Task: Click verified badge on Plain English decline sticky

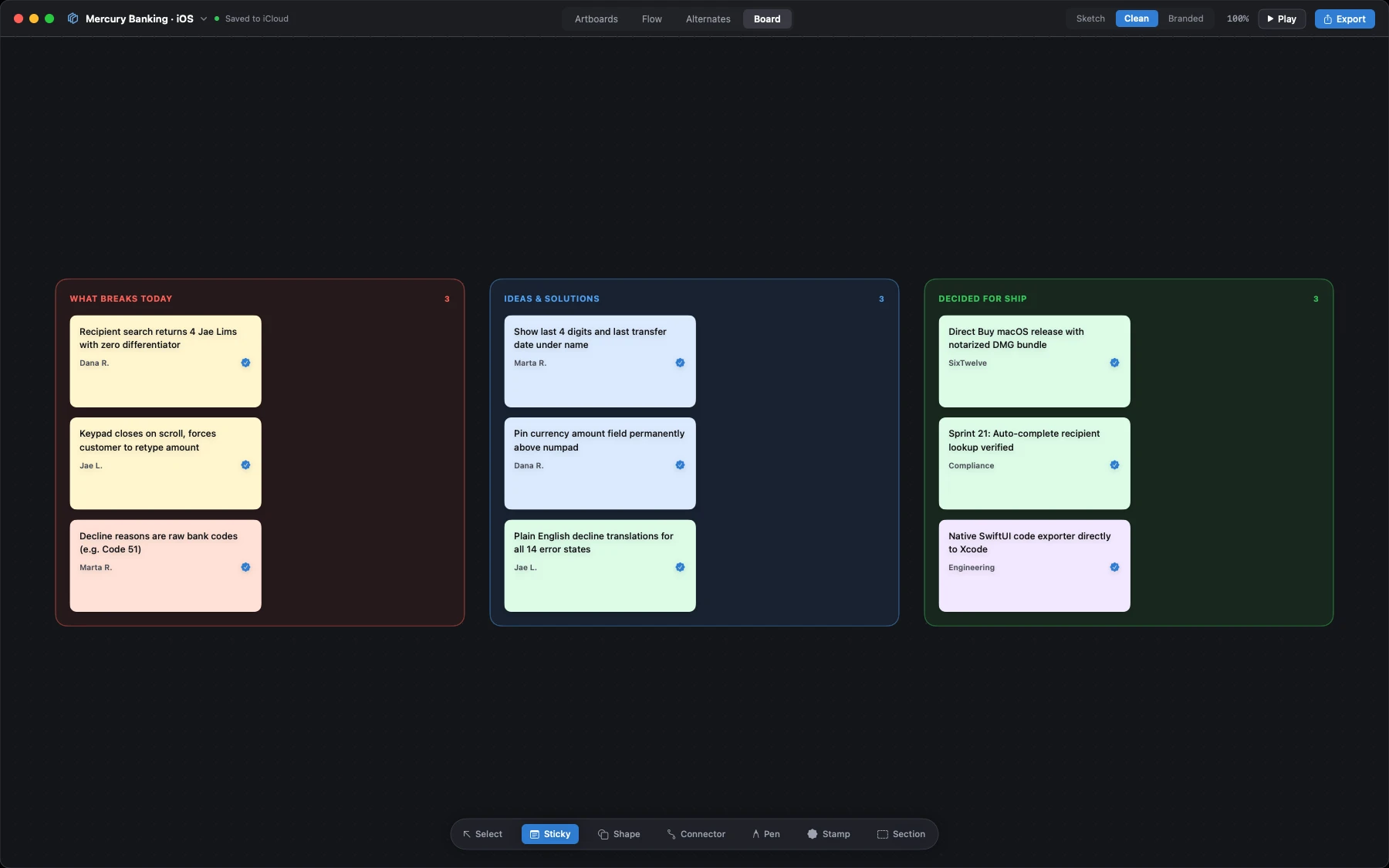Action: 680,567
